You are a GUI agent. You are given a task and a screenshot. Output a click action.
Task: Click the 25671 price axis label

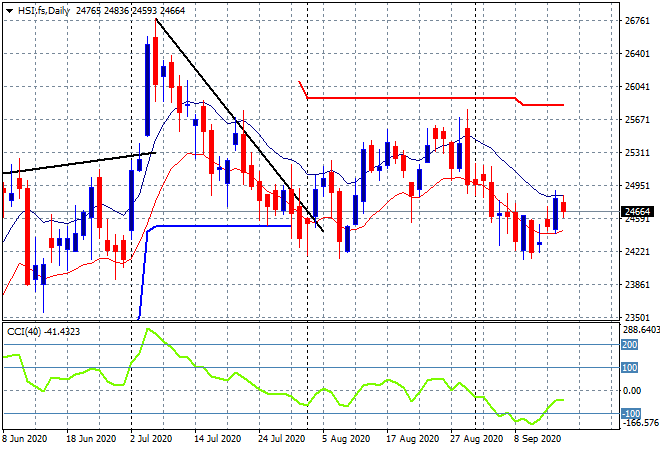[637, 120]
